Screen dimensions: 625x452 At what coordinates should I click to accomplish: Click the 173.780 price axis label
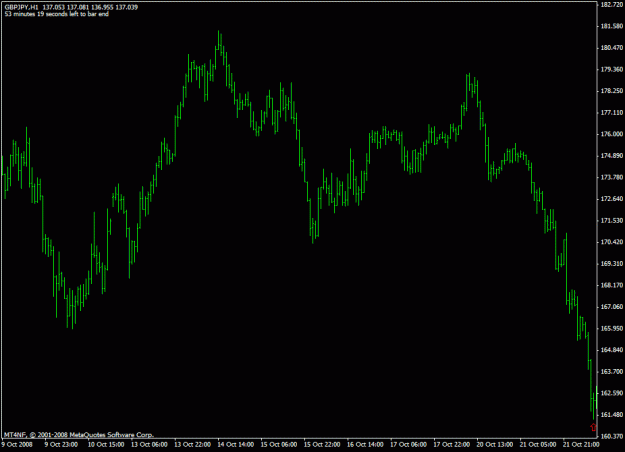click(611, 177)
